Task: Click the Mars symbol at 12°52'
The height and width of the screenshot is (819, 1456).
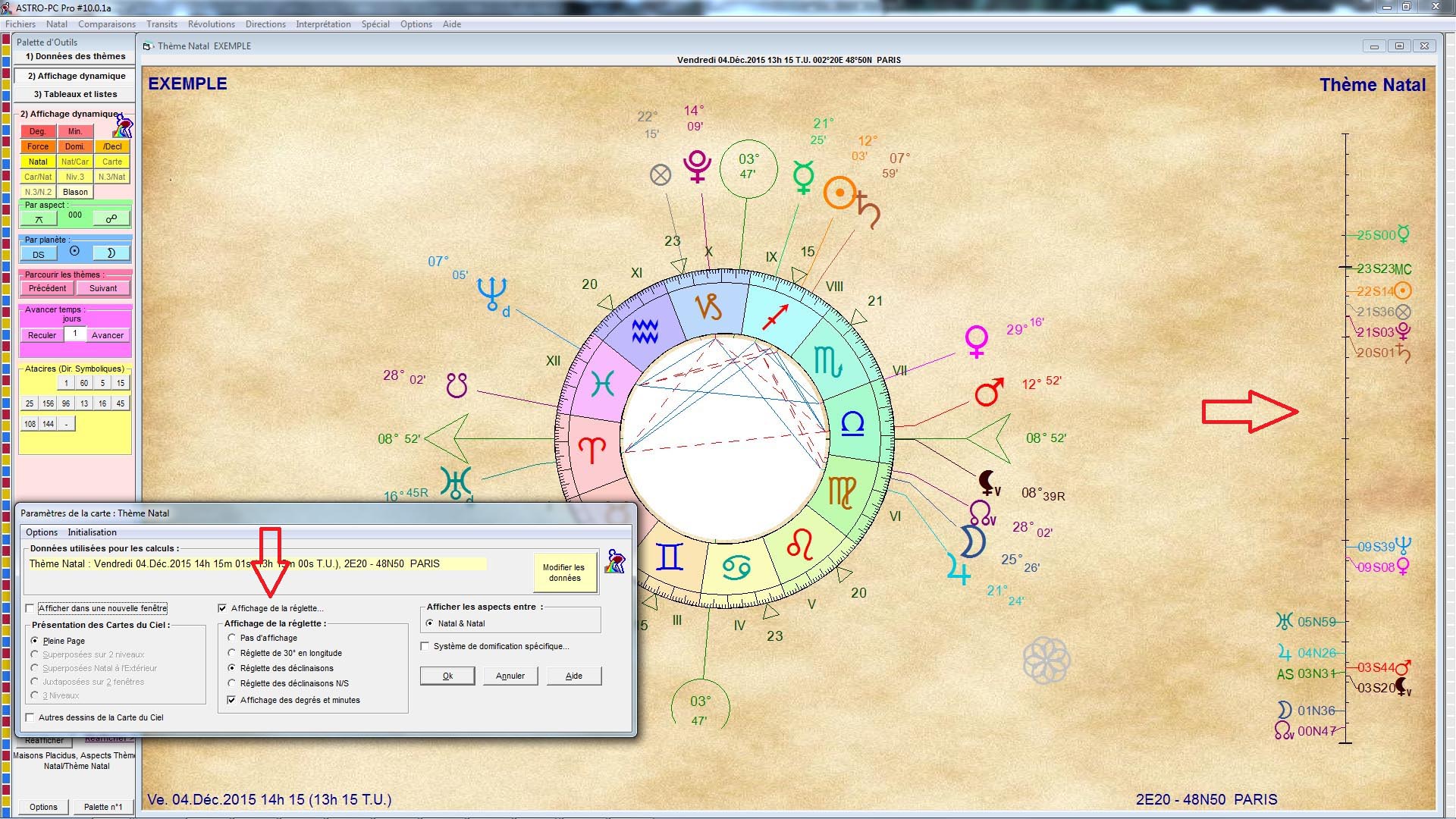Action: [989, 391]
